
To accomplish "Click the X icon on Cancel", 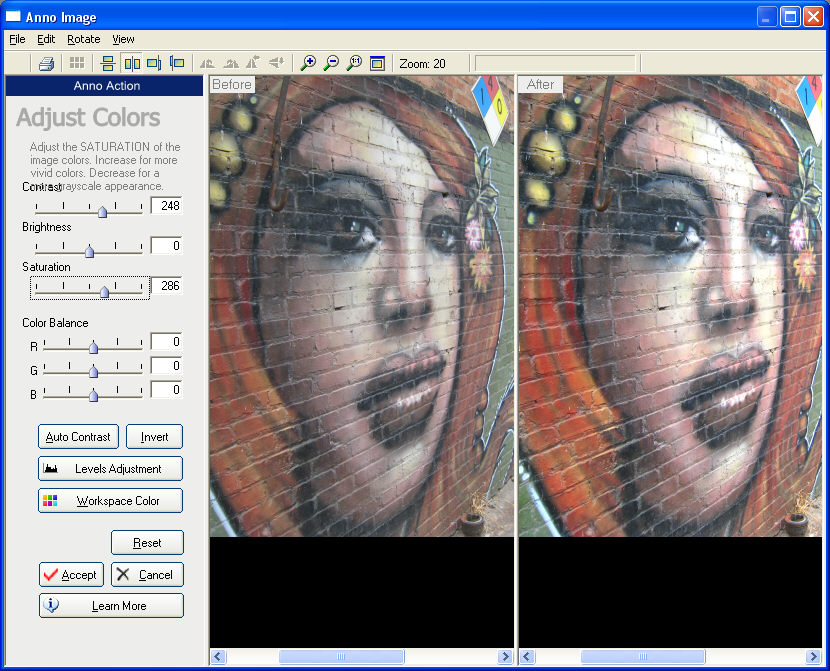I will 123,574.
